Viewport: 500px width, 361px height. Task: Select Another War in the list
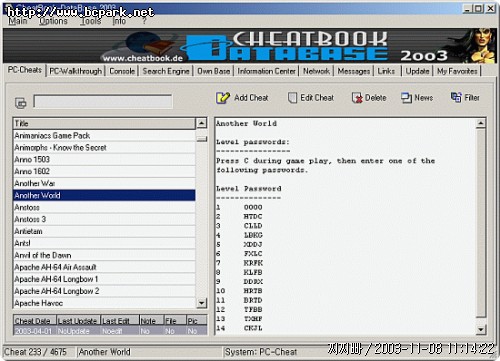(104, 184)
